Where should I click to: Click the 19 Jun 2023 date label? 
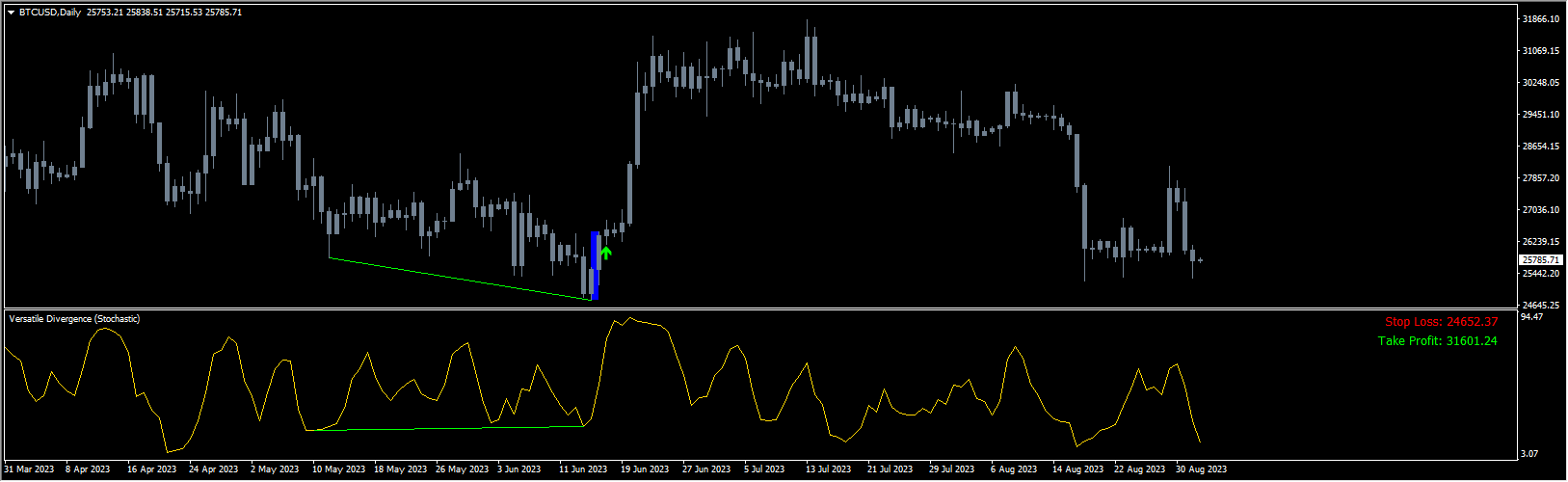click(x=644, y=470)
